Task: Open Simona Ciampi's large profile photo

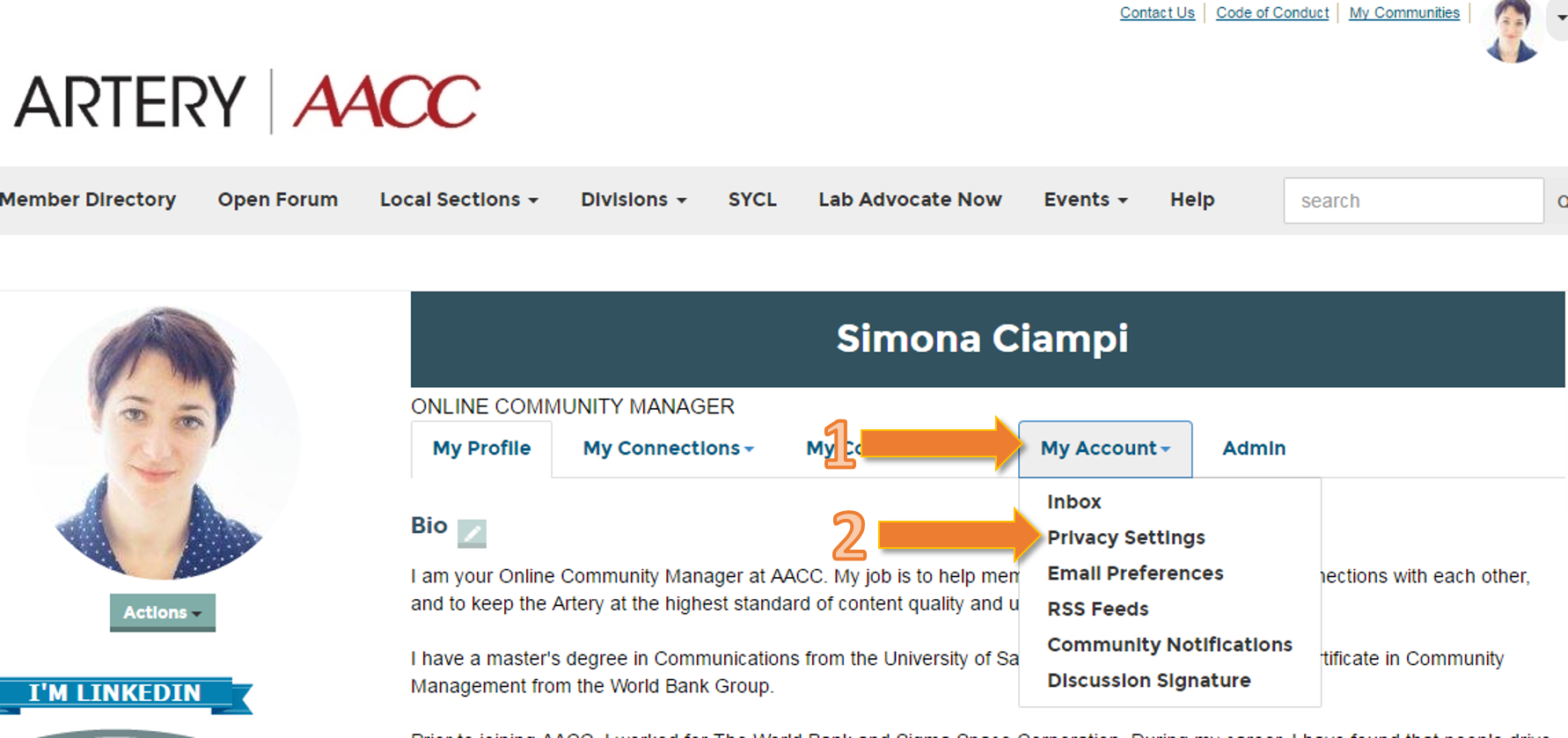Action: pyautogui.click(x=164, y=442)
